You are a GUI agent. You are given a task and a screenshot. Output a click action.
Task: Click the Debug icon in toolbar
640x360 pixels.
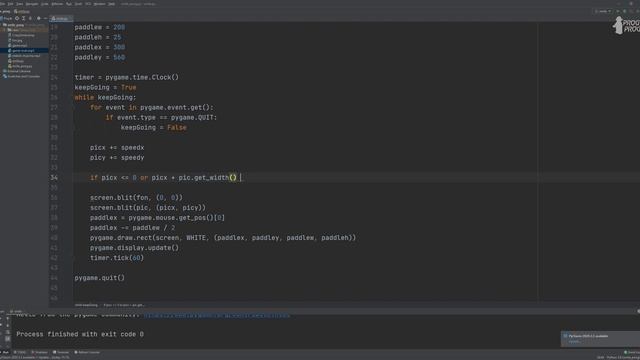[624, 11]
